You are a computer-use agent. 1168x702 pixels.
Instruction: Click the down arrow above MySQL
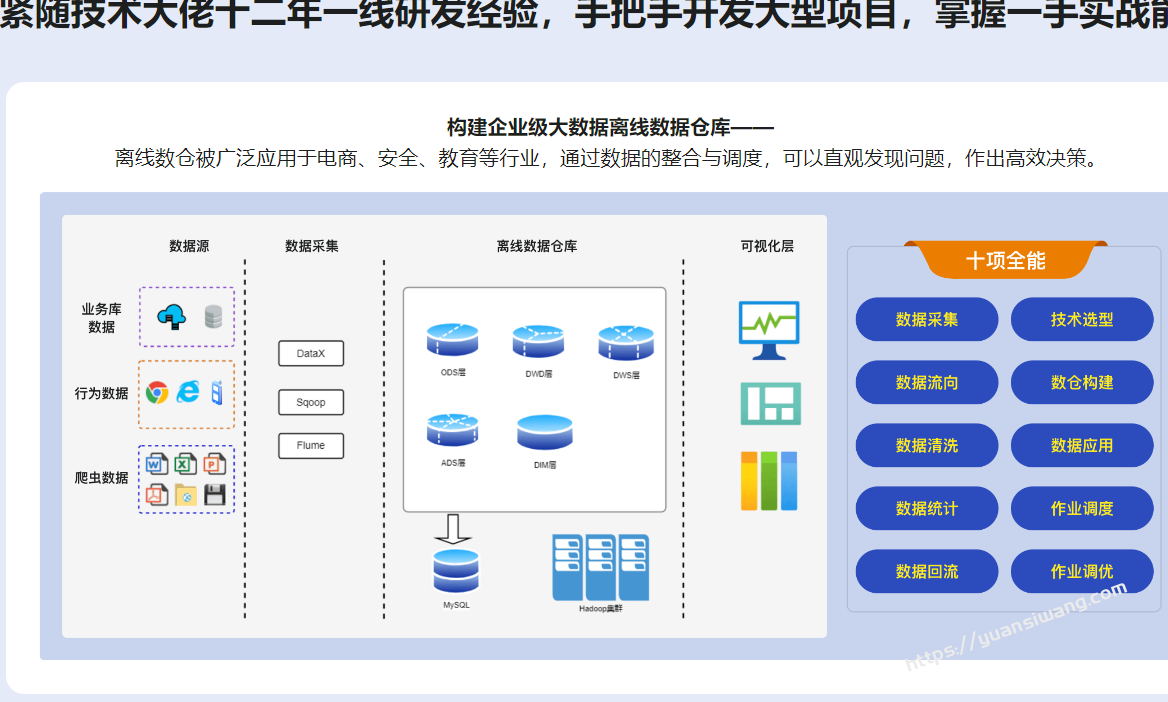[452, 529]
